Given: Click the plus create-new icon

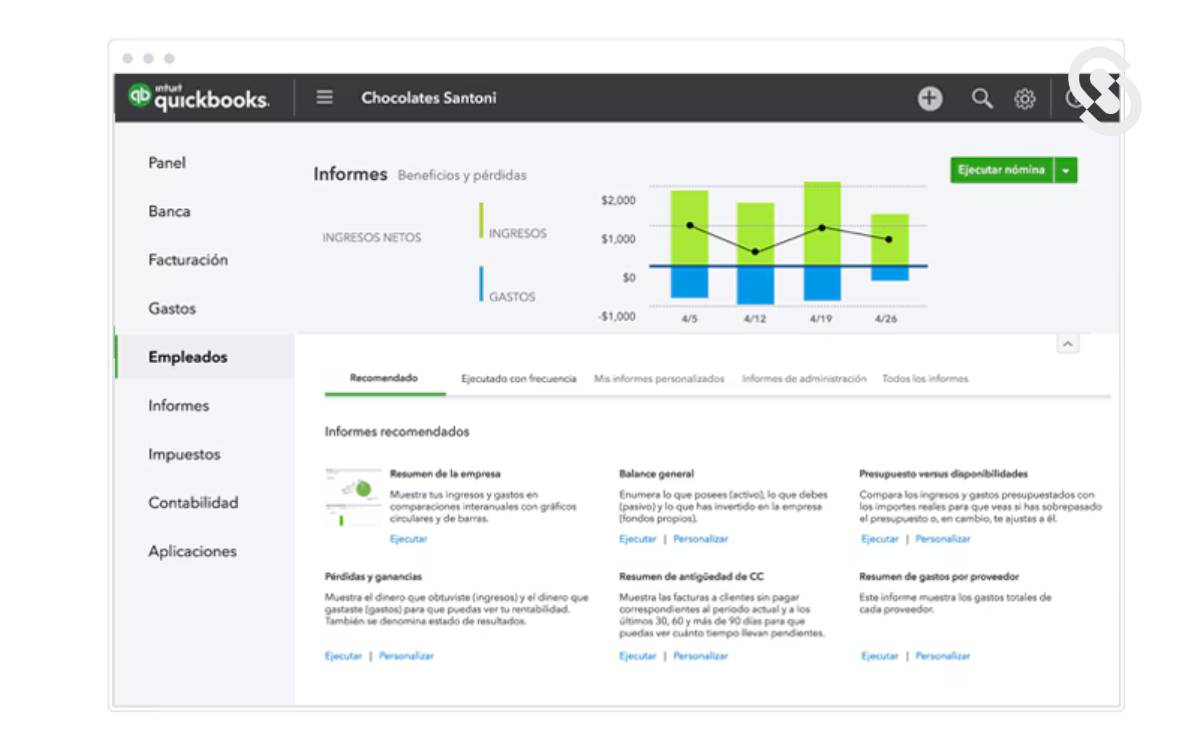Looking at the screenshot, I should click(x=930, y=98).
